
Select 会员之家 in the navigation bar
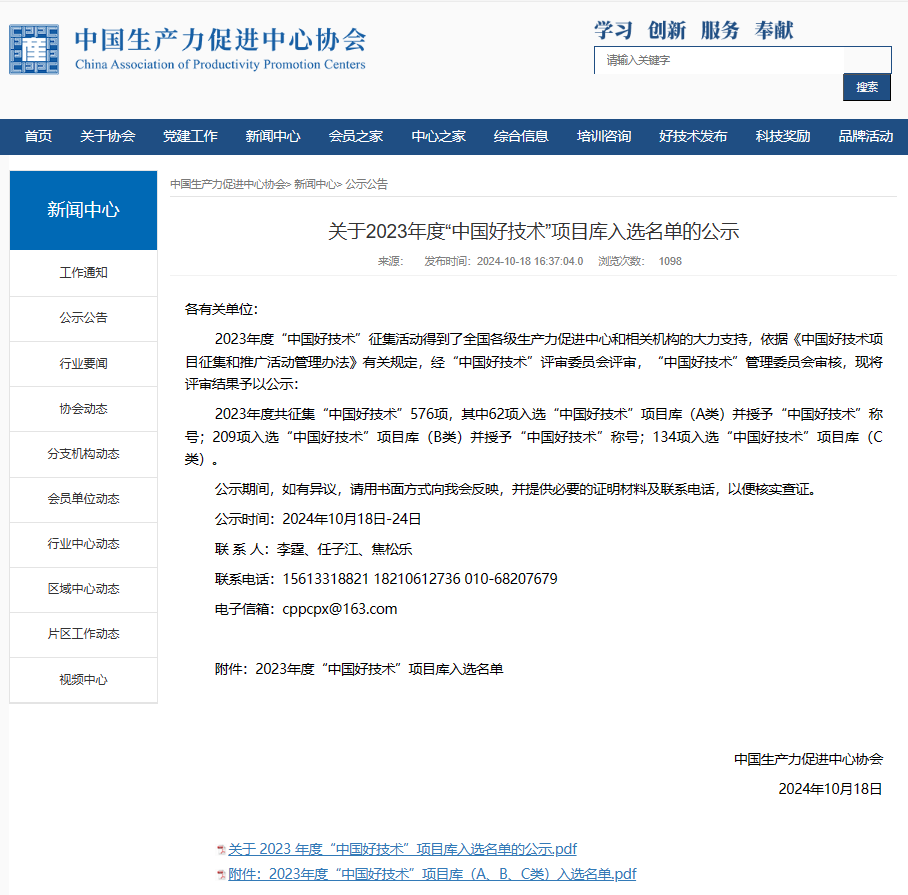[355, 137]
